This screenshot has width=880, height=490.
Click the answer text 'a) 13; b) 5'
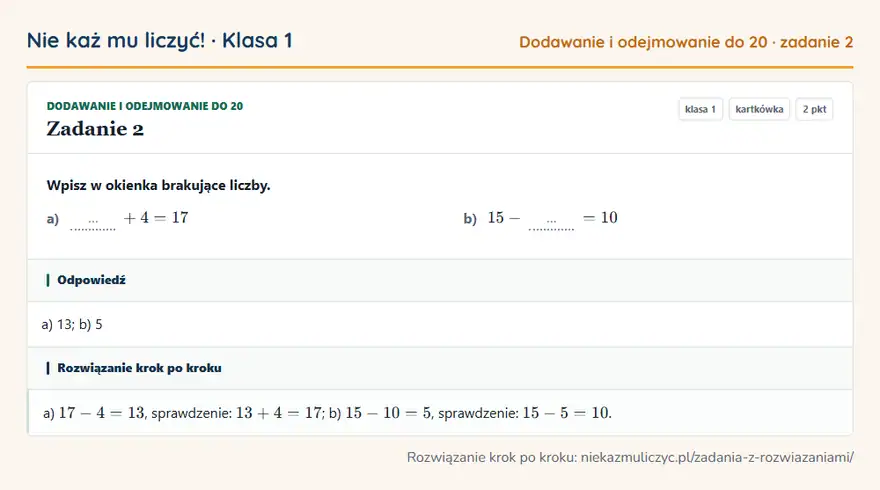pyautogui.click(x=72, y=324)
